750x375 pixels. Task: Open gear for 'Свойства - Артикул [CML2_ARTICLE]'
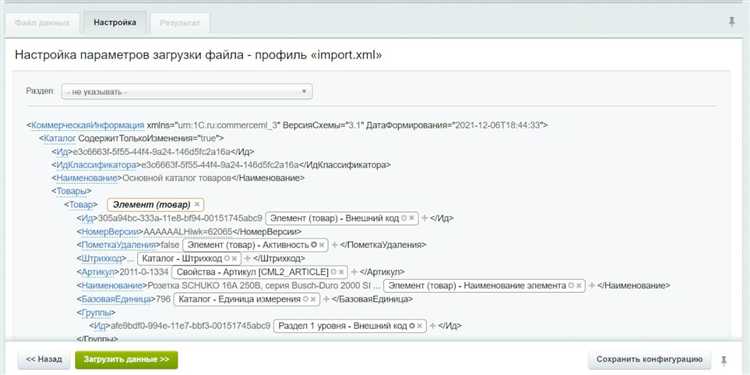(x=334, y=272)
